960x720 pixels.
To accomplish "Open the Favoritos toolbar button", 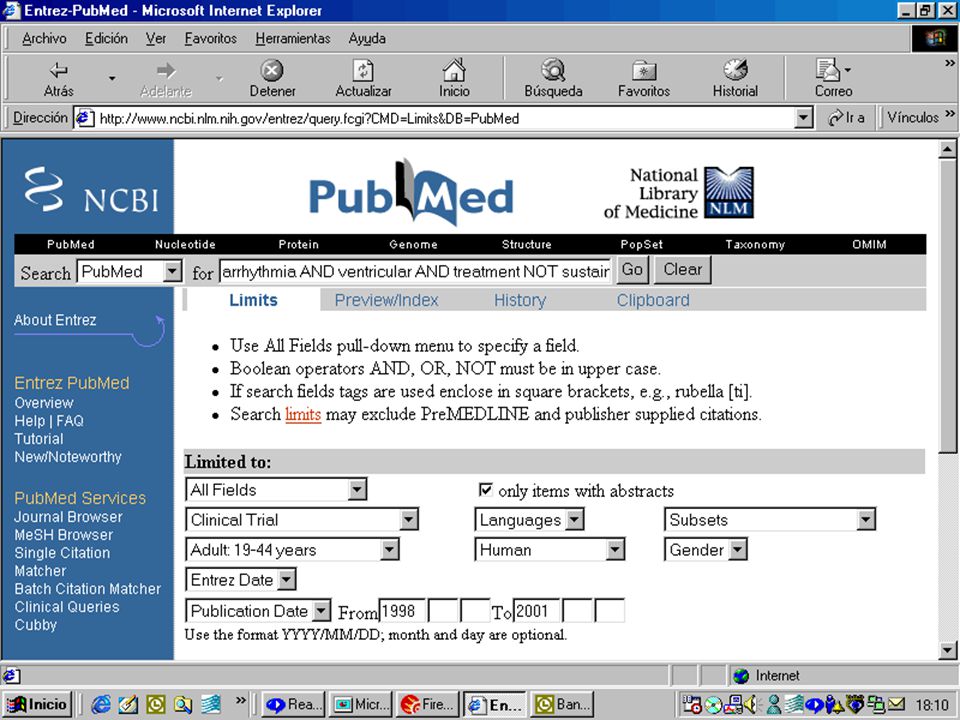I will [x=643, y=78].
